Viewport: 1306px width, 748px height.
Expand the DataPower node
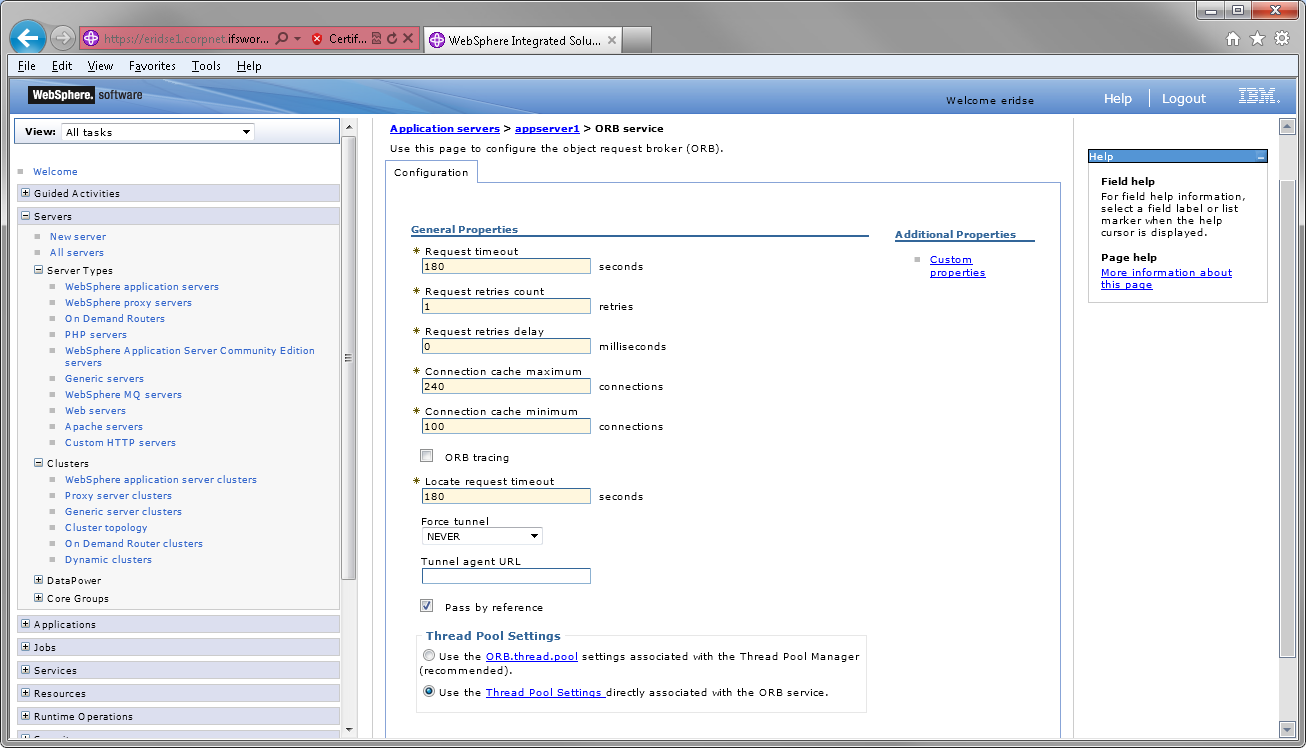39,580
